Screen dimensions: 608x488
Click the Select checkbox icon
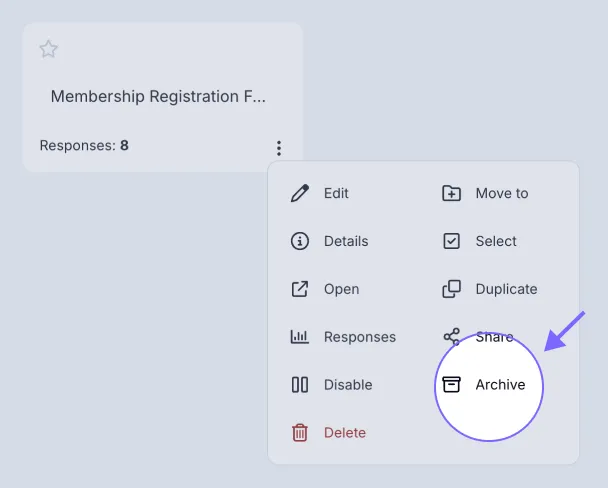click(x=452, y=241)
